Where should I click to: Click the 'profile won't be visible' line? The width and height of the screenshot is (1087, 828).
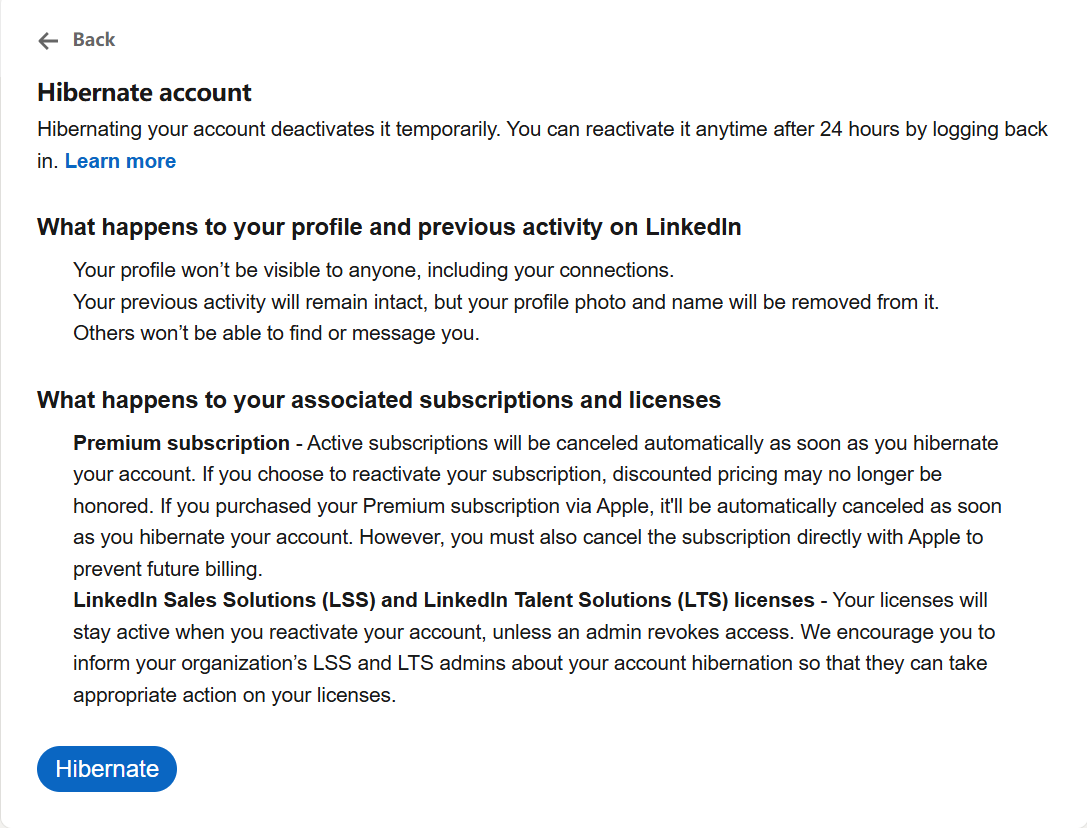(374, 270)
